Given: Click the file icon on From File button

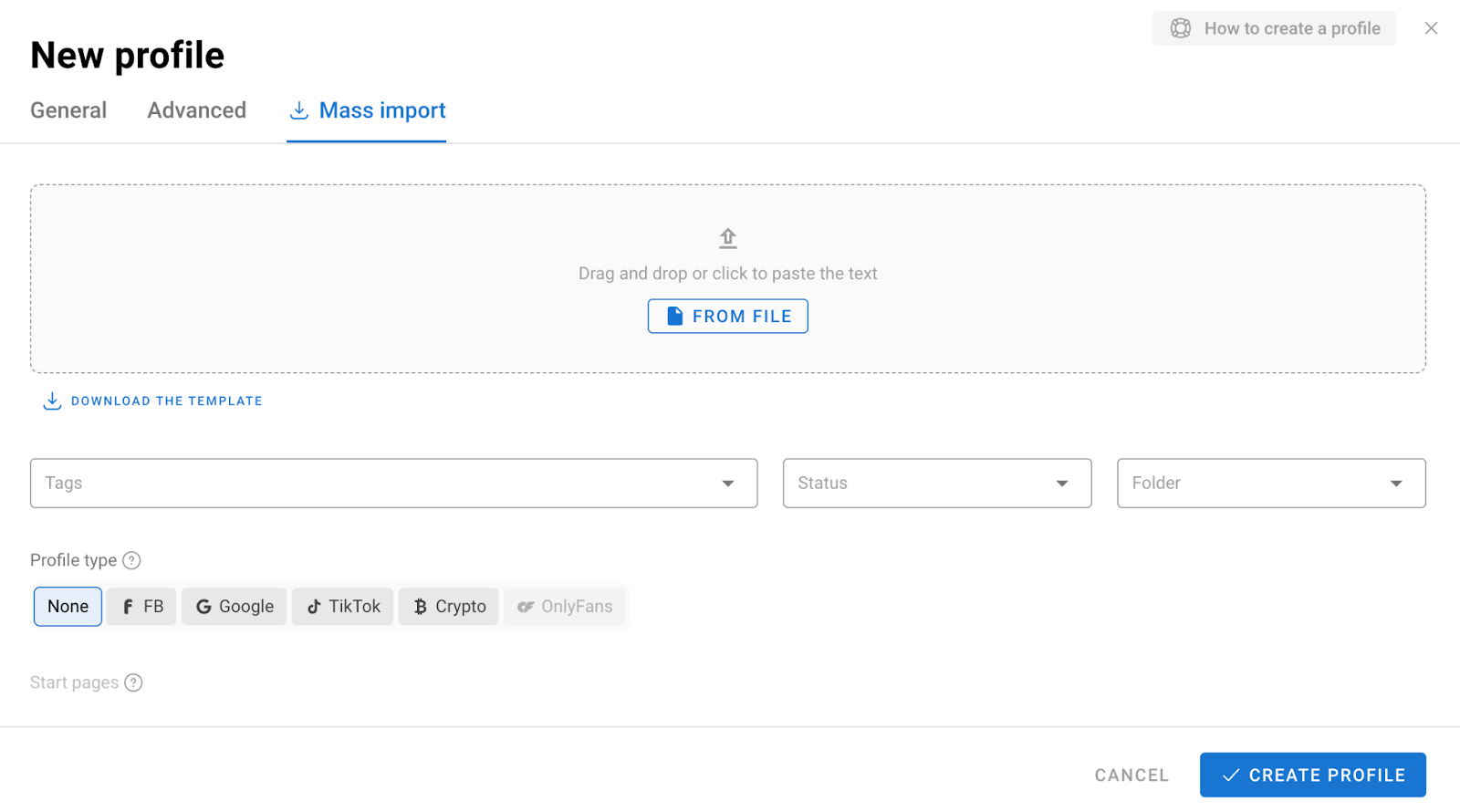Looking at the screenshot, I should pos(674,317).
